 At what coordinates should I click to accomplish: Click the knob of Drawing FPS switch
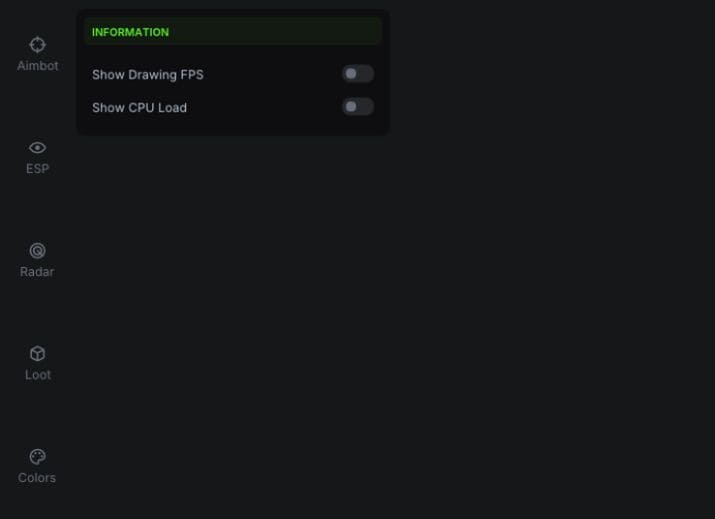(x=351, y=74)
